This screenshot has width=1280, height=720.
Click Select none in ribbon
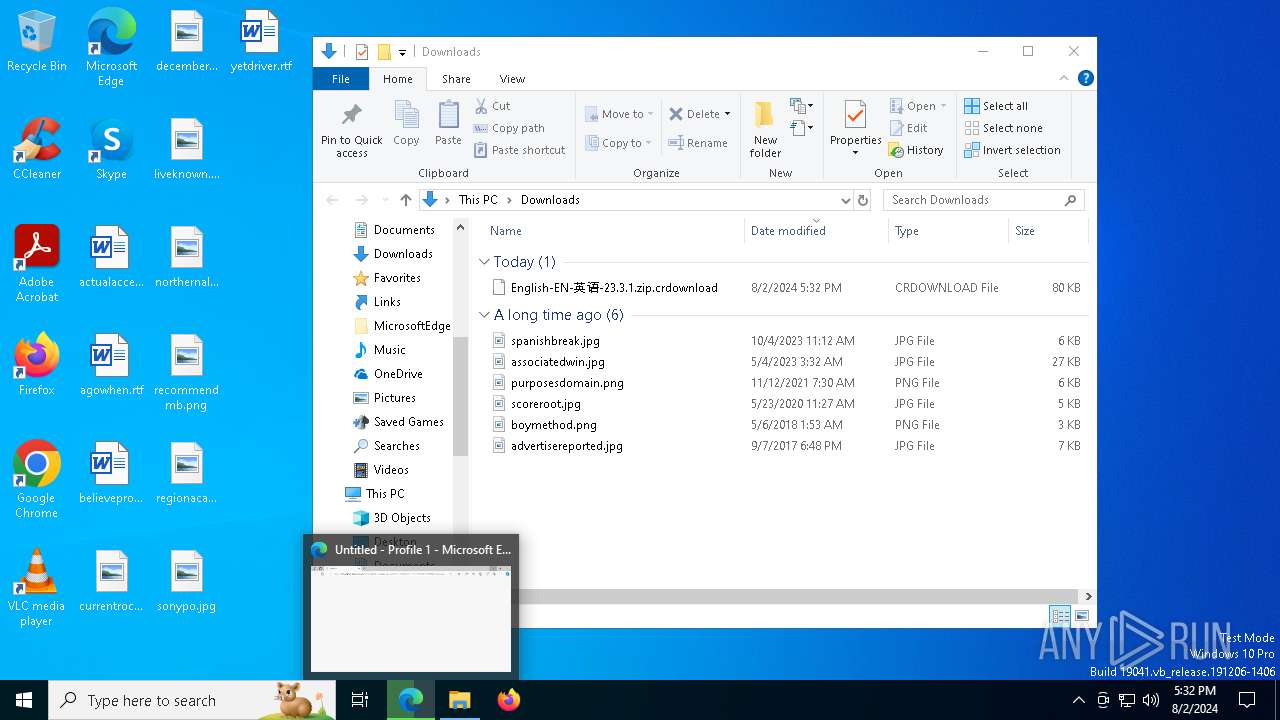pyautogui.click(x=1003, y=128)
